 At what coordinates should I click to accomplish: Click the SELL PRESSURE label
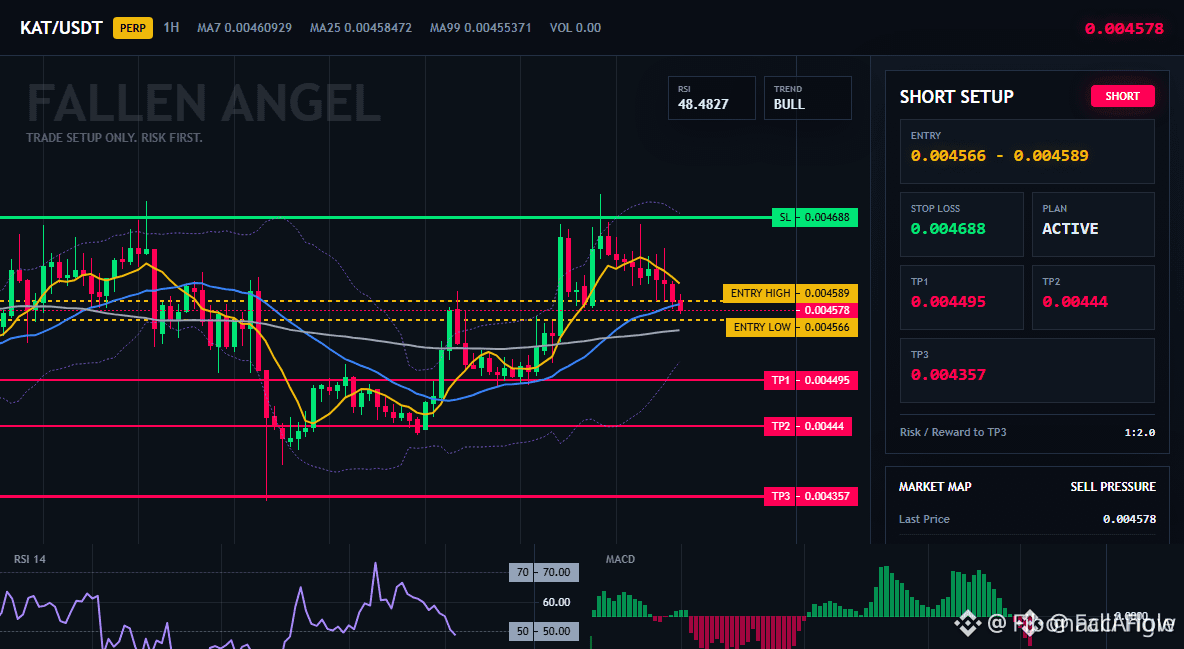[x=1113, y=487]
